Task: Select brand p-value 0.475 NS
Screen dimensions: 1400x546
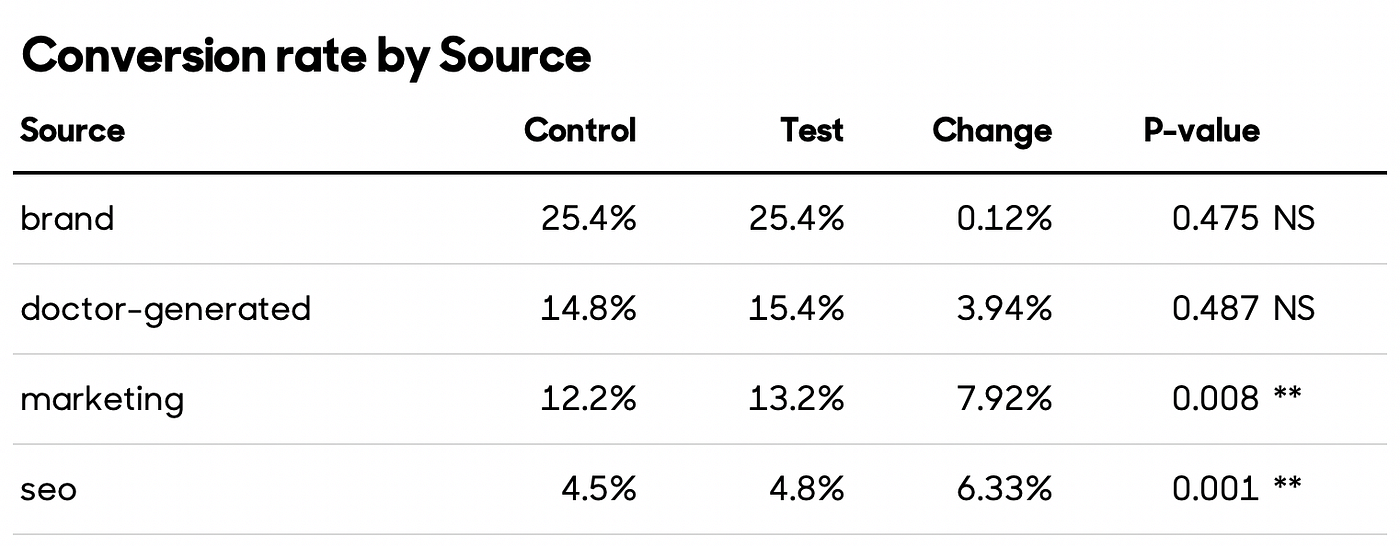Action: pyautogui.click(x=1244, y=218)
